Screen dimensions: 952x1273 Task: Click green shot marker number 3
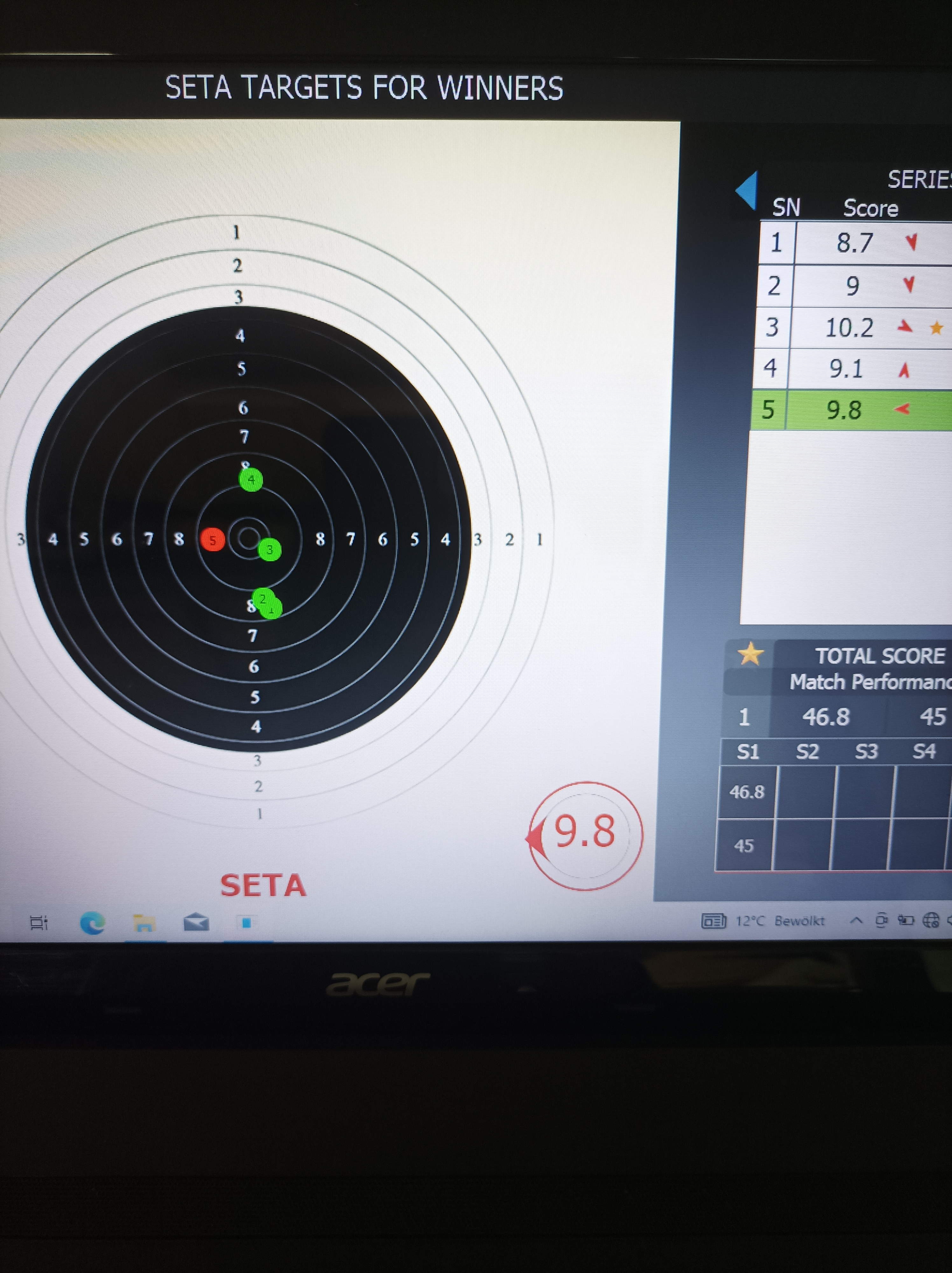pos(269,550)
